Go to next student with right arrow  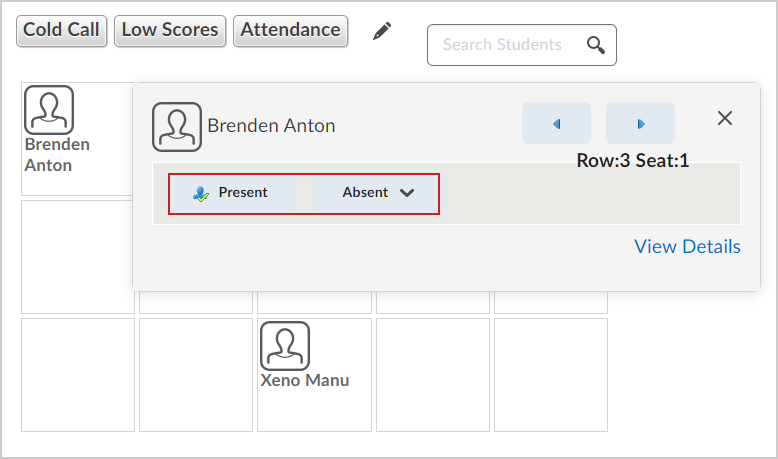coord(640,123)
